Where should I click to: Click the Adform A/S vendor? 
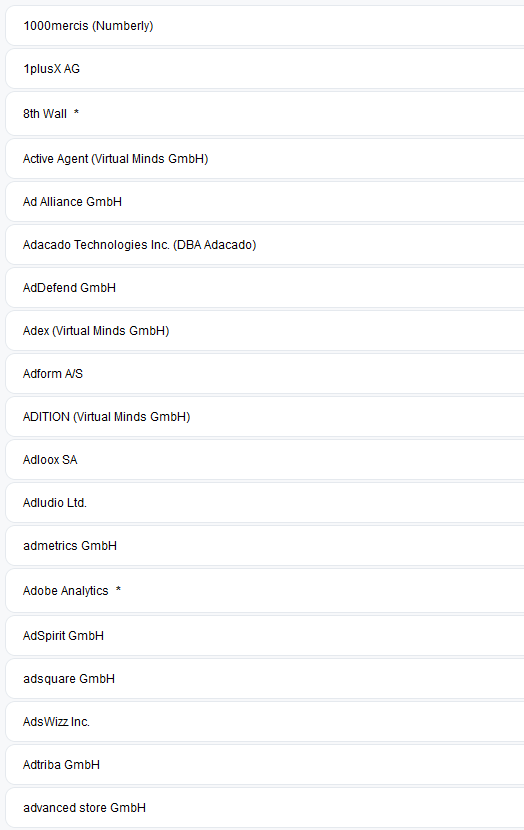(x=265, y=373)
